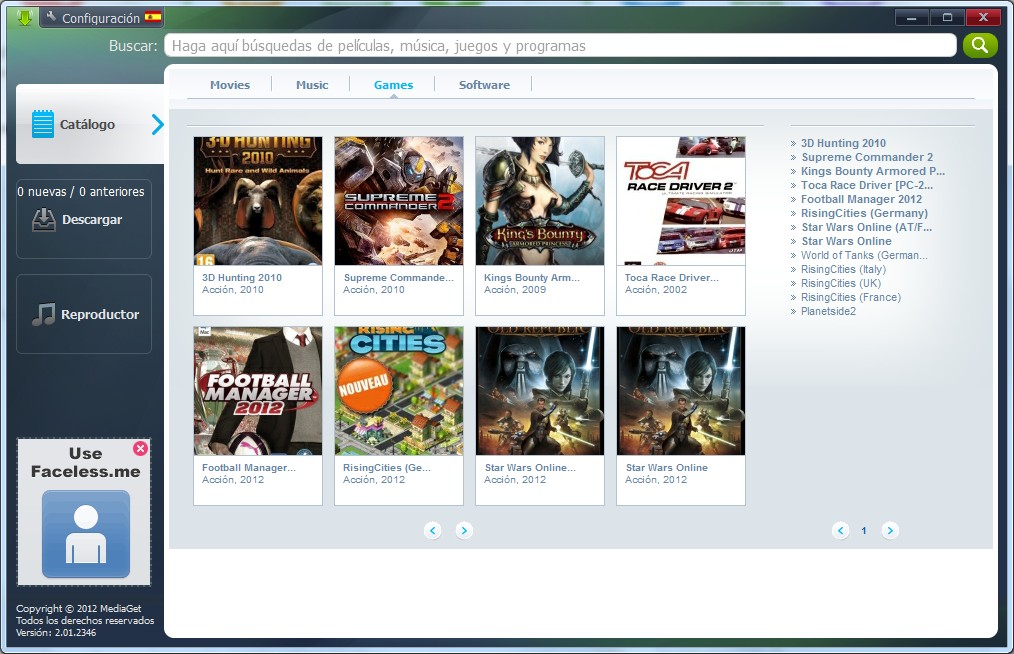Open the Descargar downloads section
This screenshot has width=1014, height=654.
[84, 219]
